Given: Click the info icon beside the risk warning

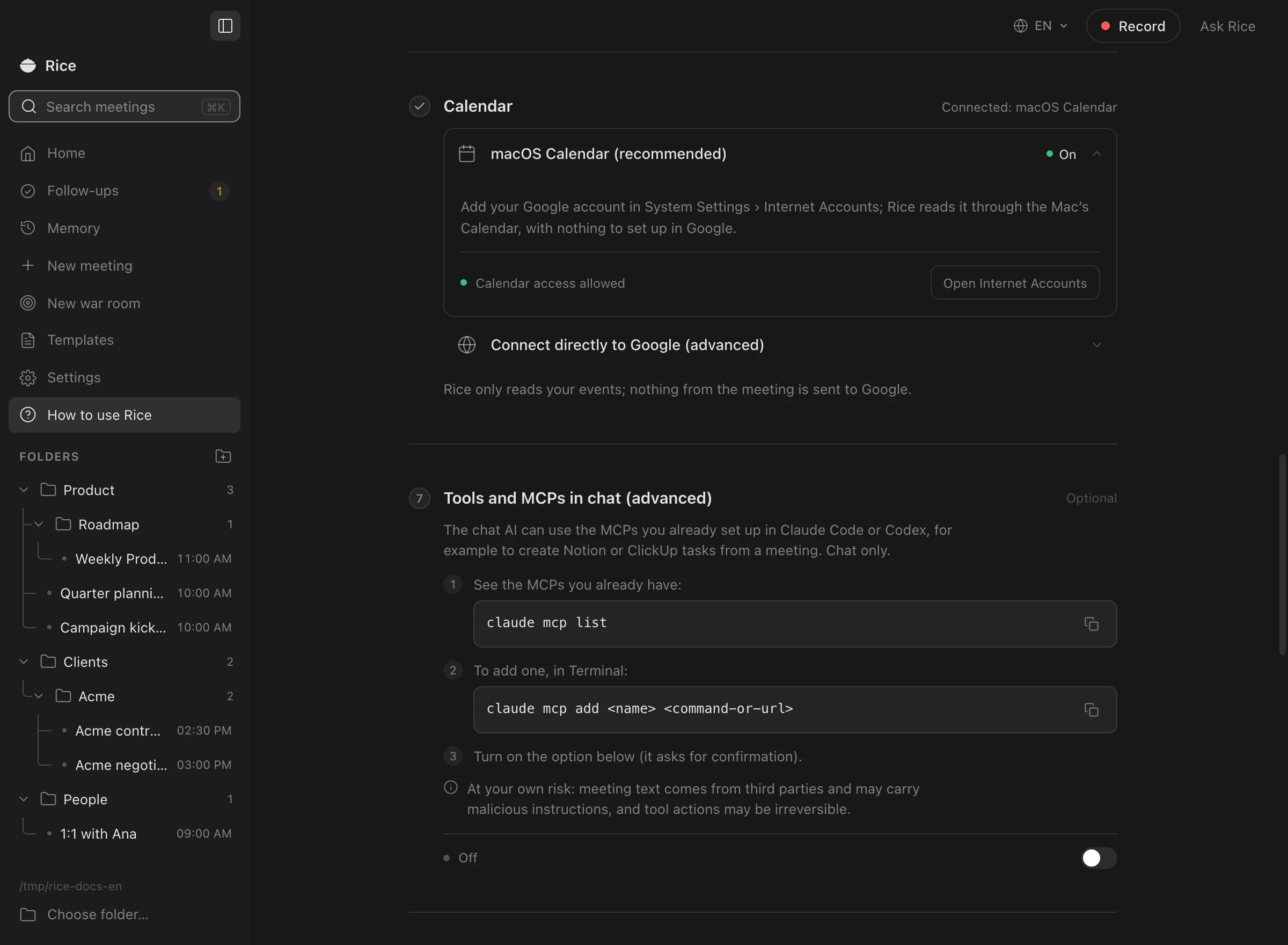Looking at the screenshot, I should point(450,787).
